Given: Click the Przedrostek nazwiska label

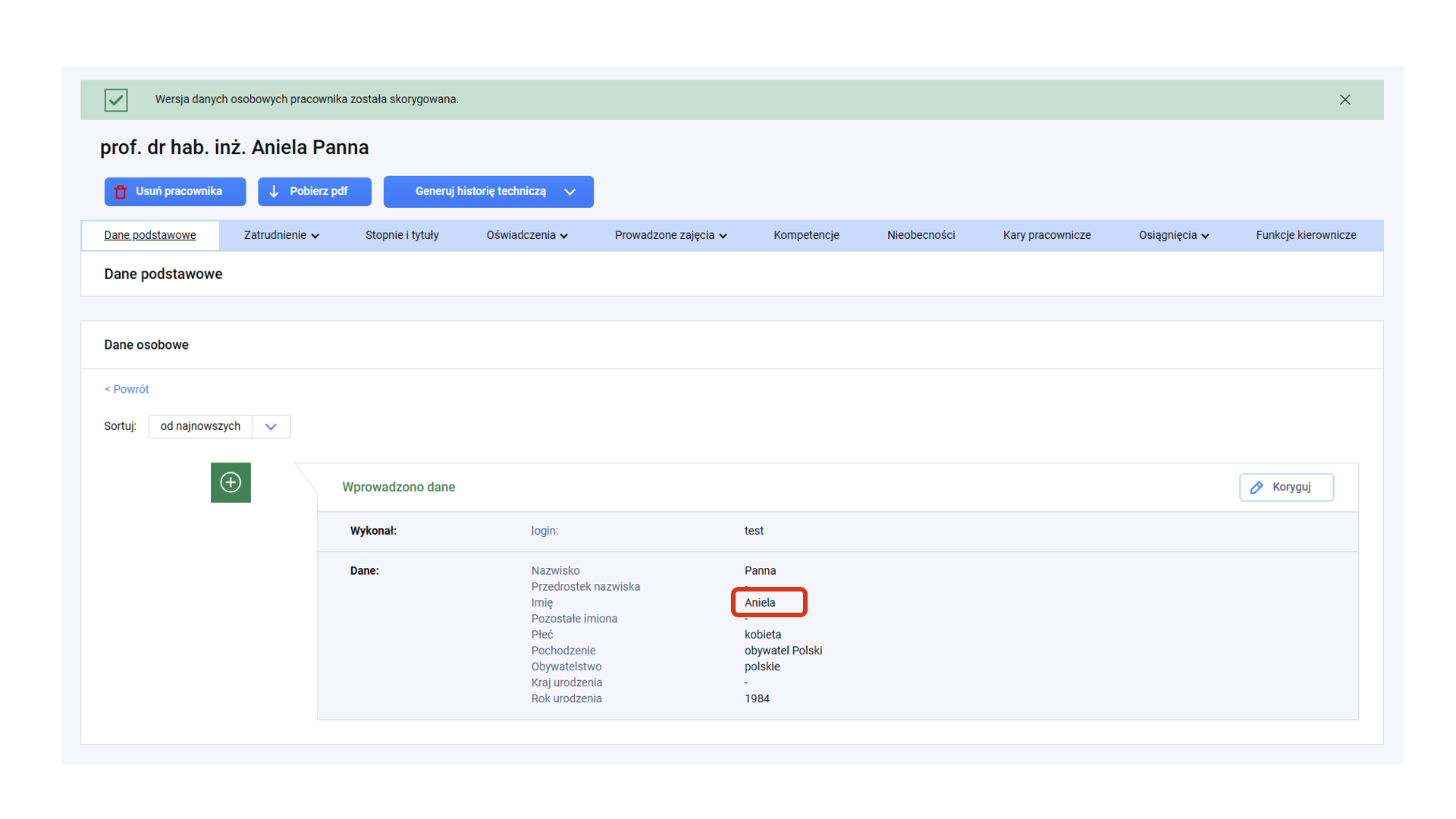Looking at the screenshot, I should [585, 587].
